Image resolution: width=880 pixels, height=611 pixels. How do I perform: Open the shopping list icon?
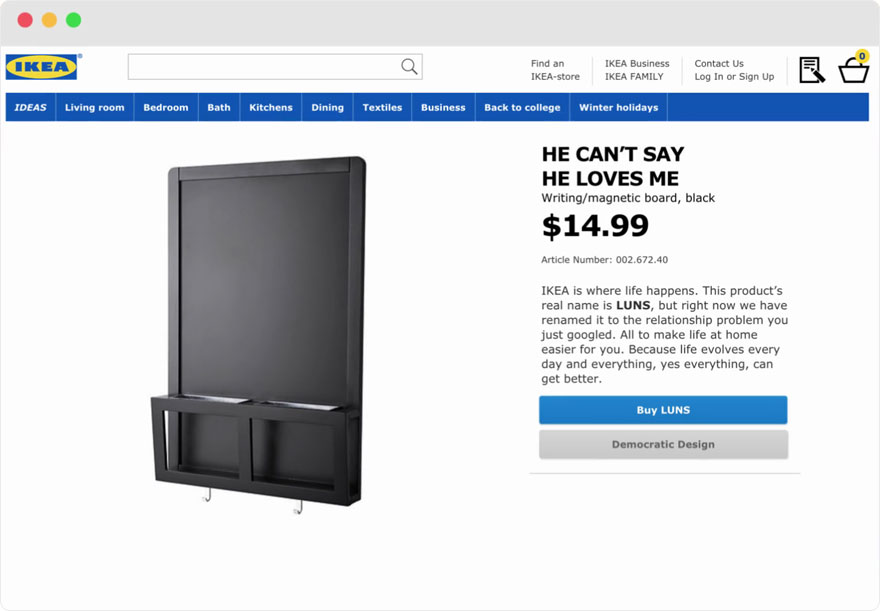point(811,70)
